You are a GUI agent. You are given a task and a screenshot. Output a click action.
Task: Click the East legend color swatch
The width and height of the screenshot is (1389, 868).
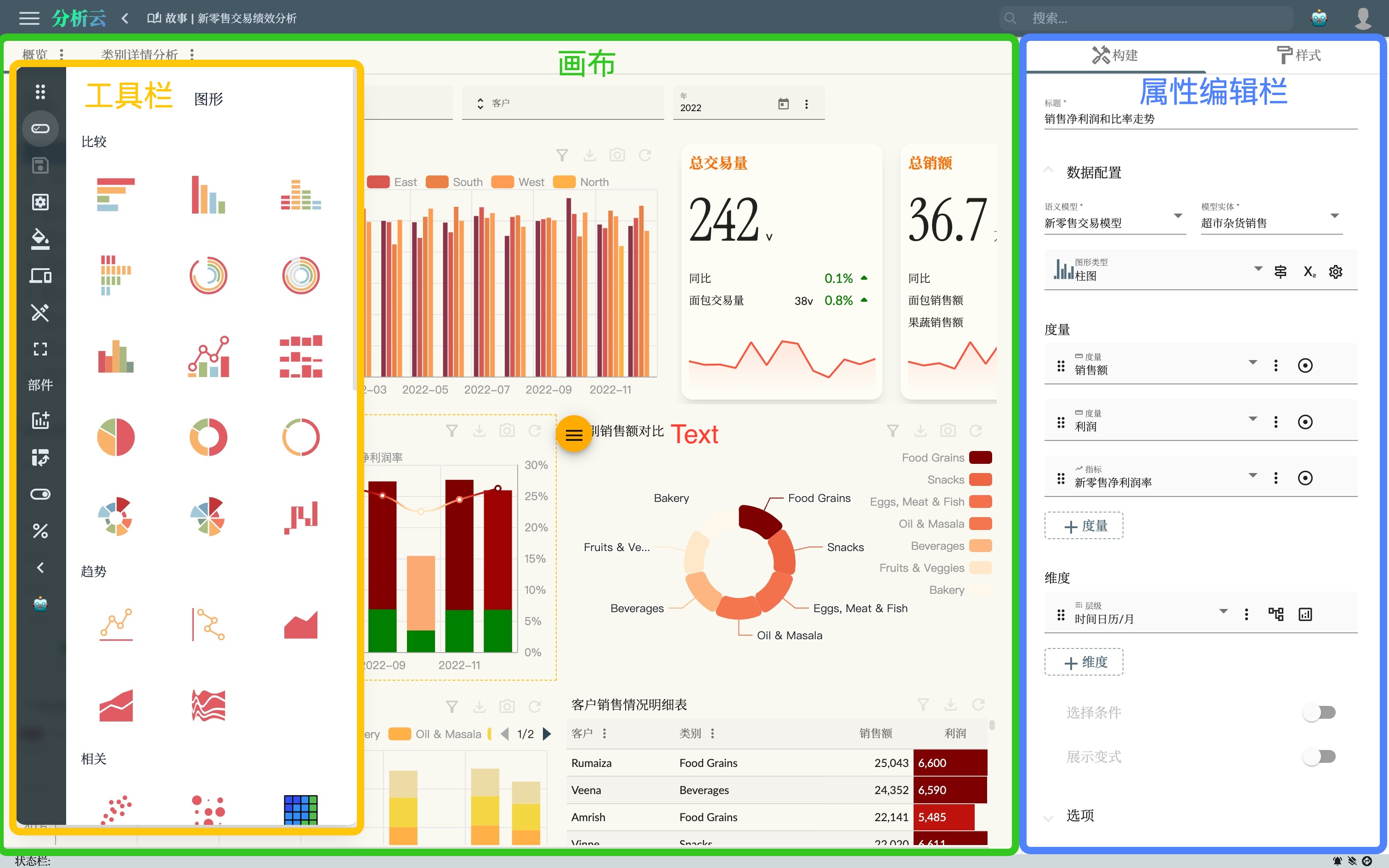point(378,182)
